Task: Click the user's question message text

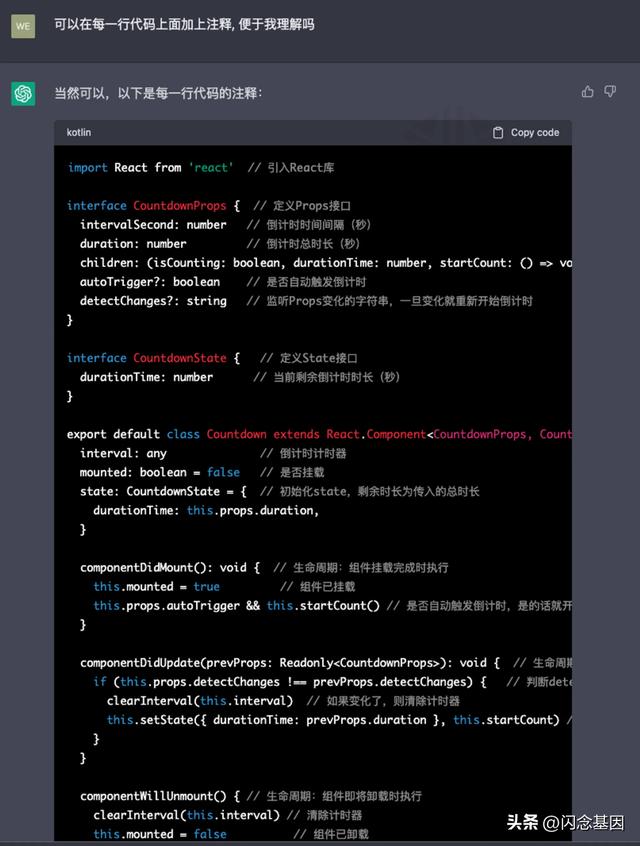Action: pyautogui.click(x=184, y=23)
